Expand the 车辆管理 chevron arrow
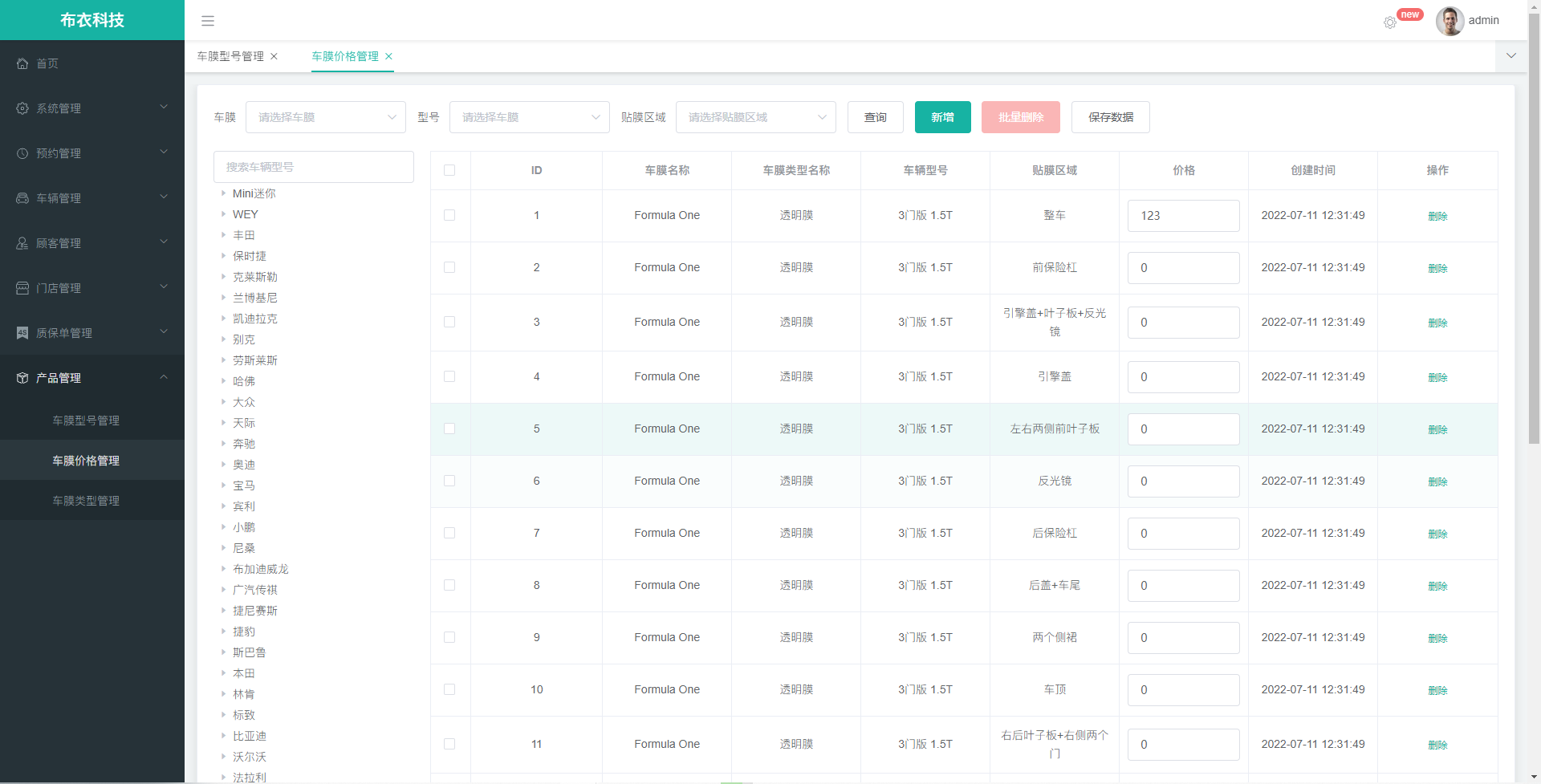The height and width of the screenshot is (784, 1541). (164, 197)
